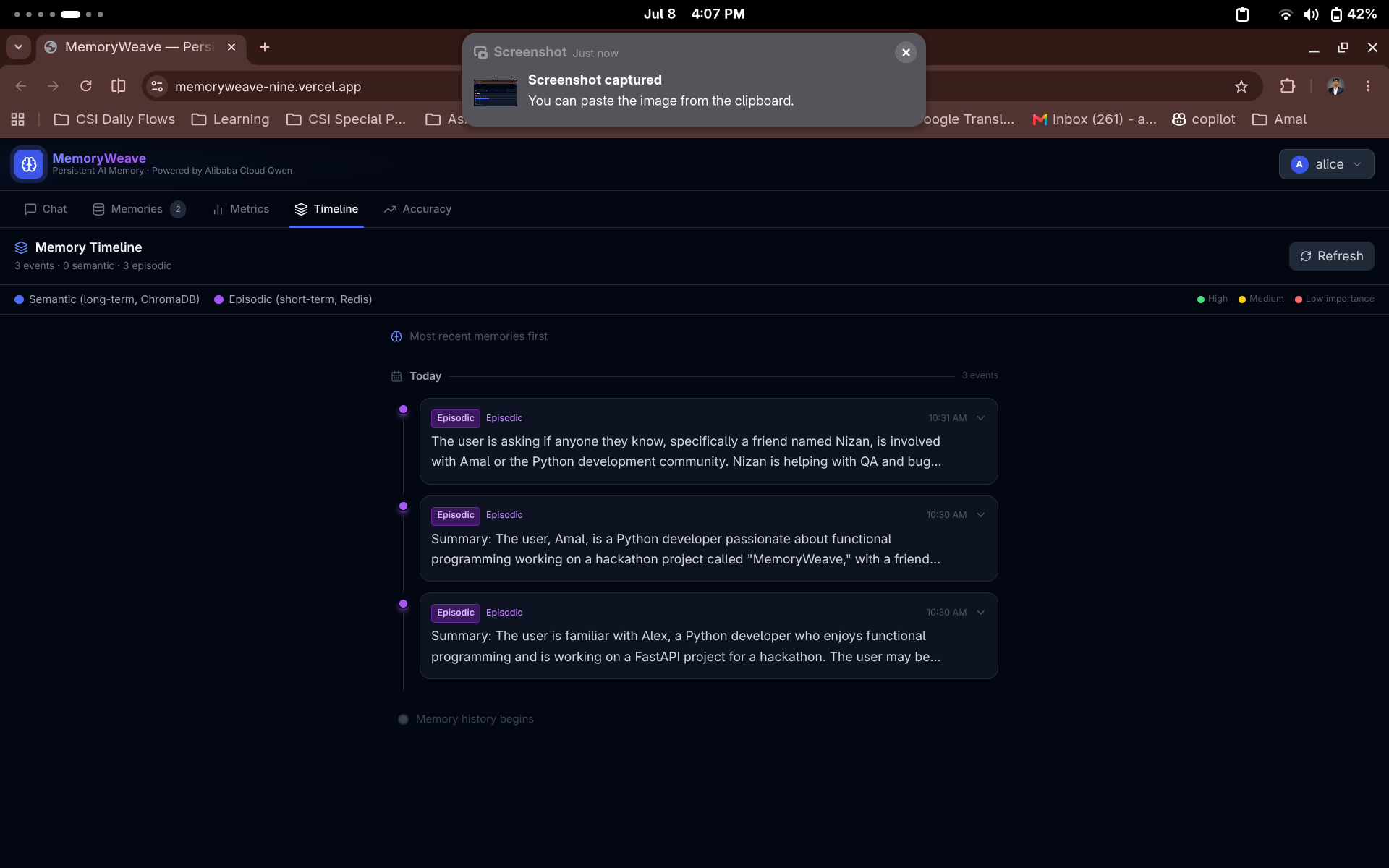Dismiss the Screenshot captured notification
The height and width of the screenshot is (868, 1389).
(906, 52)
